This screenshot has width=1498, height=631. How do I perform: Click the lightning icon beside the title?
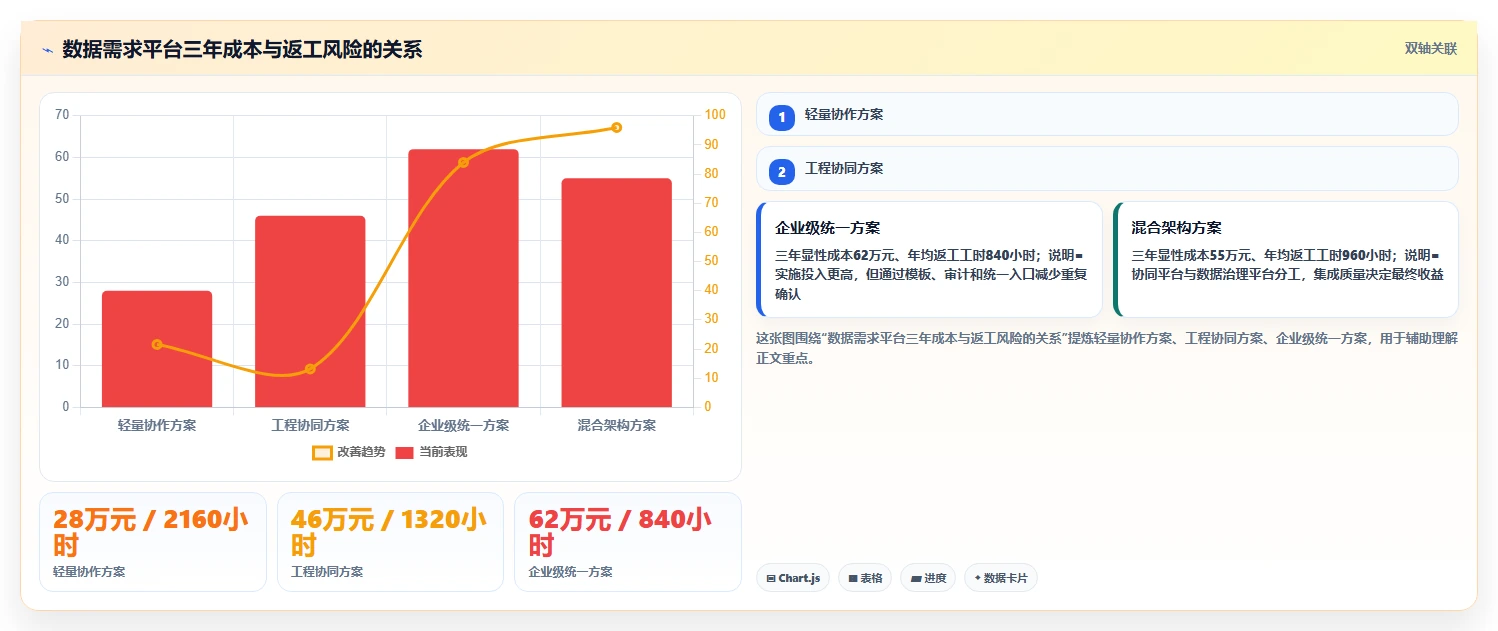(47, 50)
